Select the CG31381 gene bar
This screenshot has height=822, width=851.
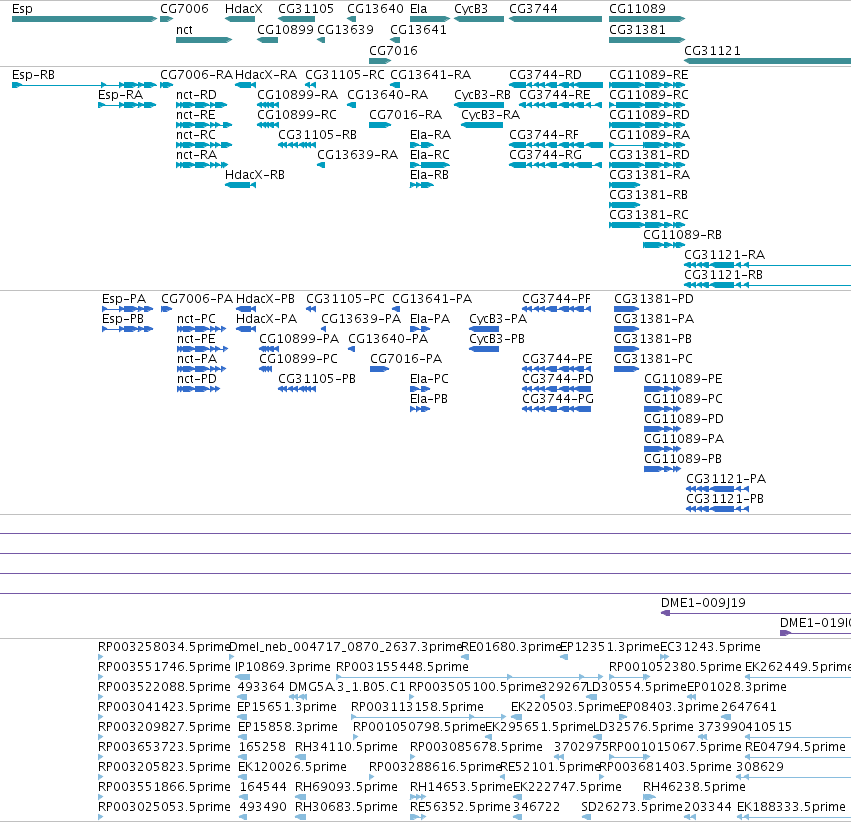pos(647,40)
